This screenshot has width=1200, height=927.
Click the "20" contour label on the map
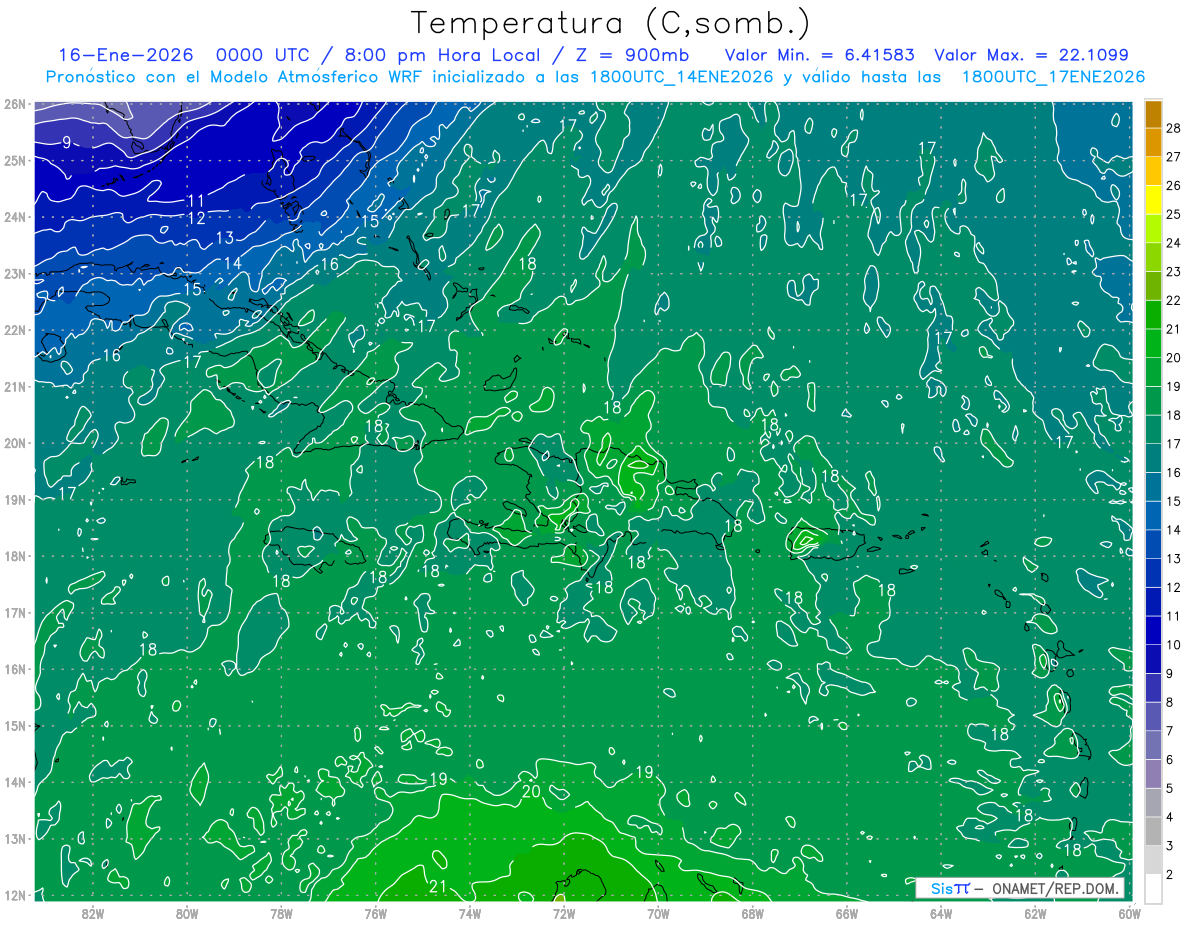click(531, 791)
